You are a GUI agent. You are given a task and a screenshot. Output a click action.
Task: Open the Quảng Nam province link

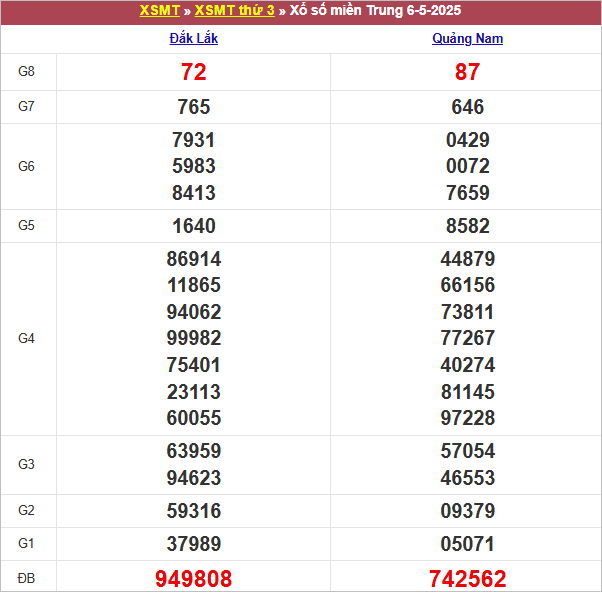pos(467,38)
